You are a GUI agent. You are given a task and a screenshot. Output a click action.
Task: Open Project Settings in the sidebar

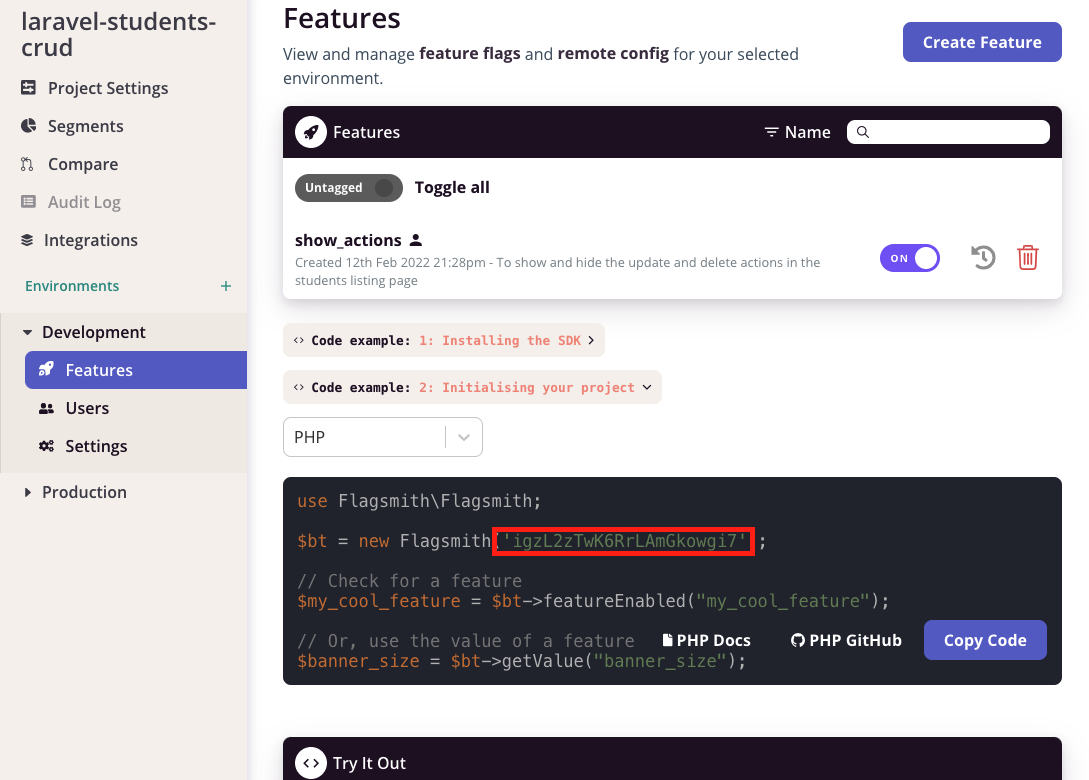[108, 88]
